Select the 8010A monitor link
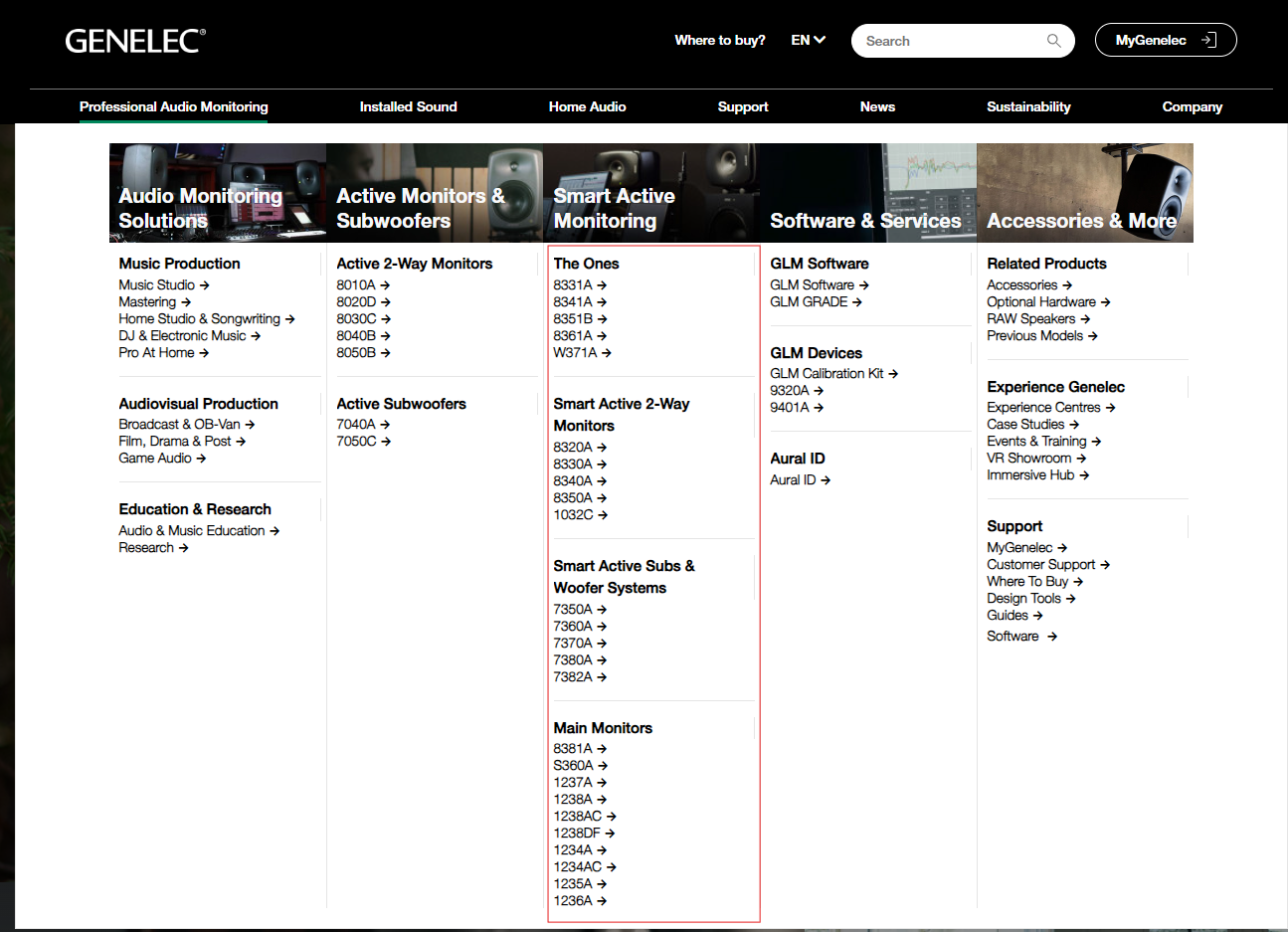Screen dimensions: 1288x932 click(363, 284)
